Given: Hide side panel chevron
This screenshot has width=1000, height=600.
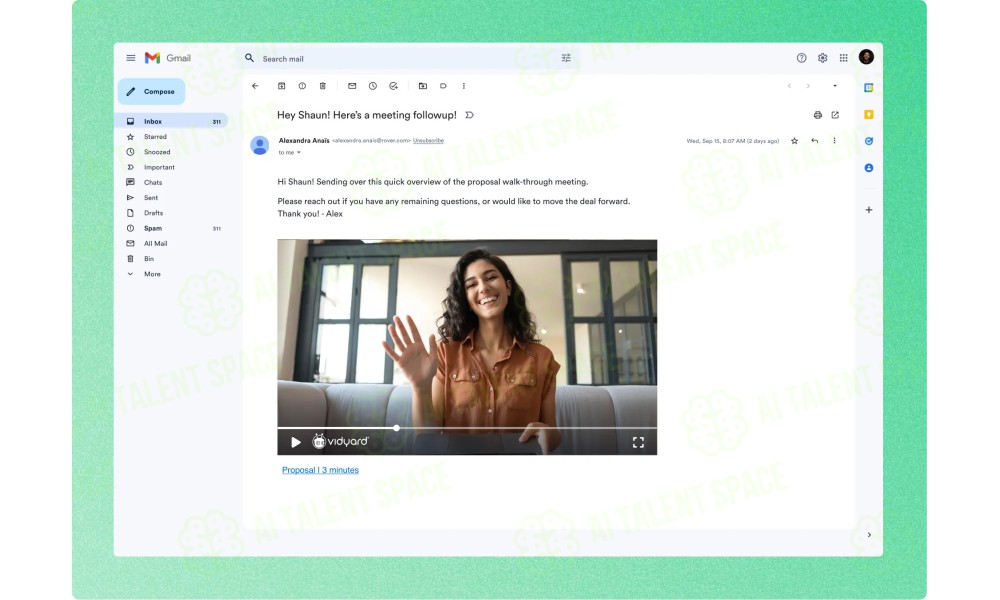Looking at the screenshot, I should click(869, 535).
